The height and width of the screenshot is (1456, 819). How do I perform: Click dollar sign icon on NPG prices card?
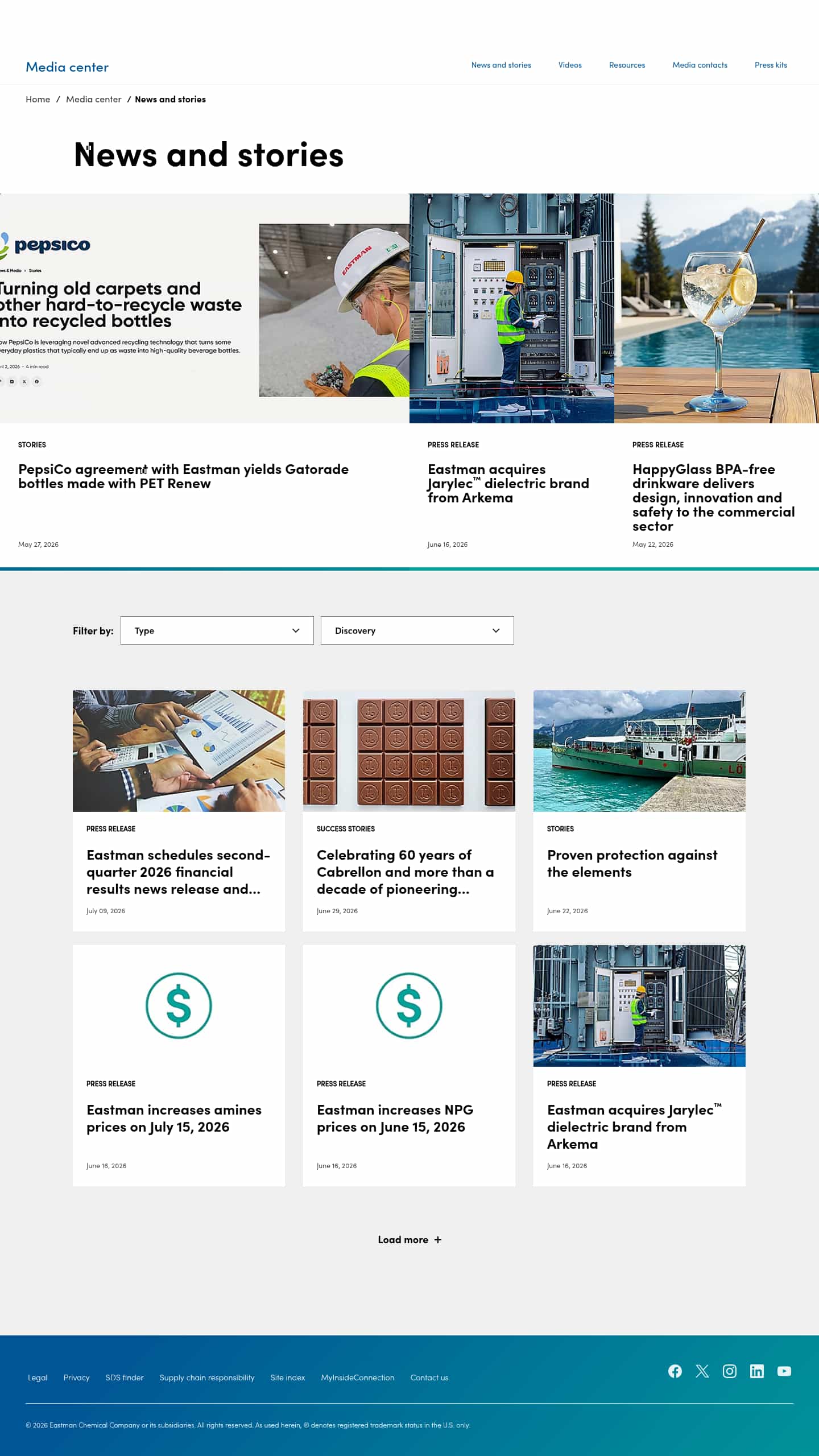pos(409,1005)
